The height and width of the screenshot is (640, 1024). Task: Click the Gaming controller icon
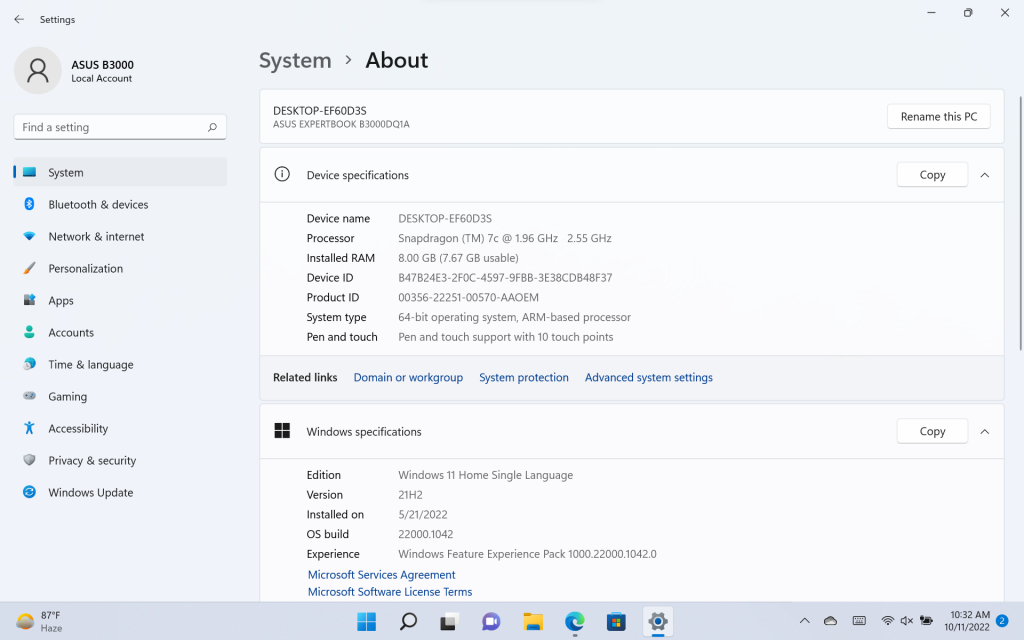29,396
